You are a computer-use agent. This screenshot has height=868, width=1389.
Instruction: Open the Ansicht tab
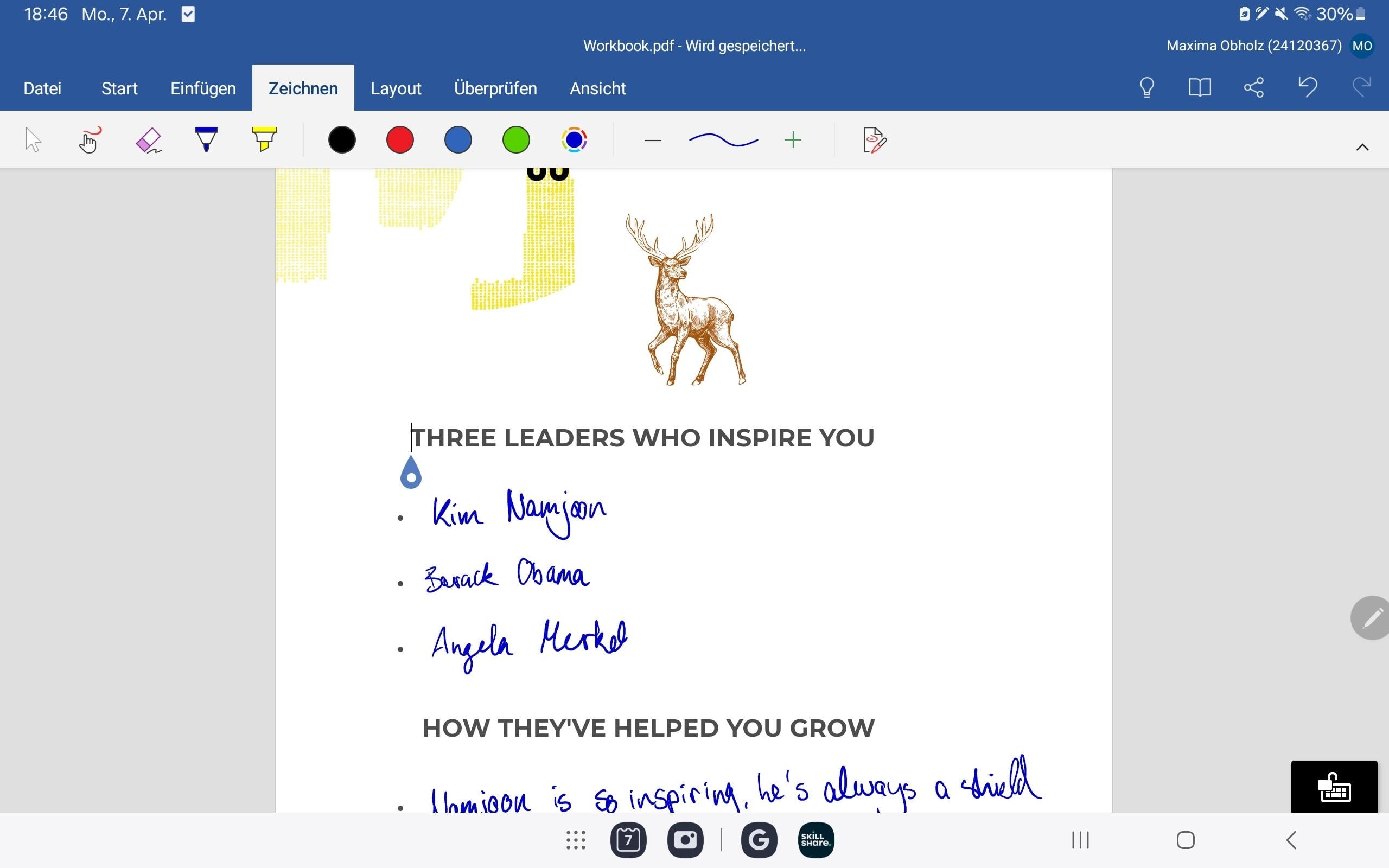pyautogui.click(x=597, y=88)
